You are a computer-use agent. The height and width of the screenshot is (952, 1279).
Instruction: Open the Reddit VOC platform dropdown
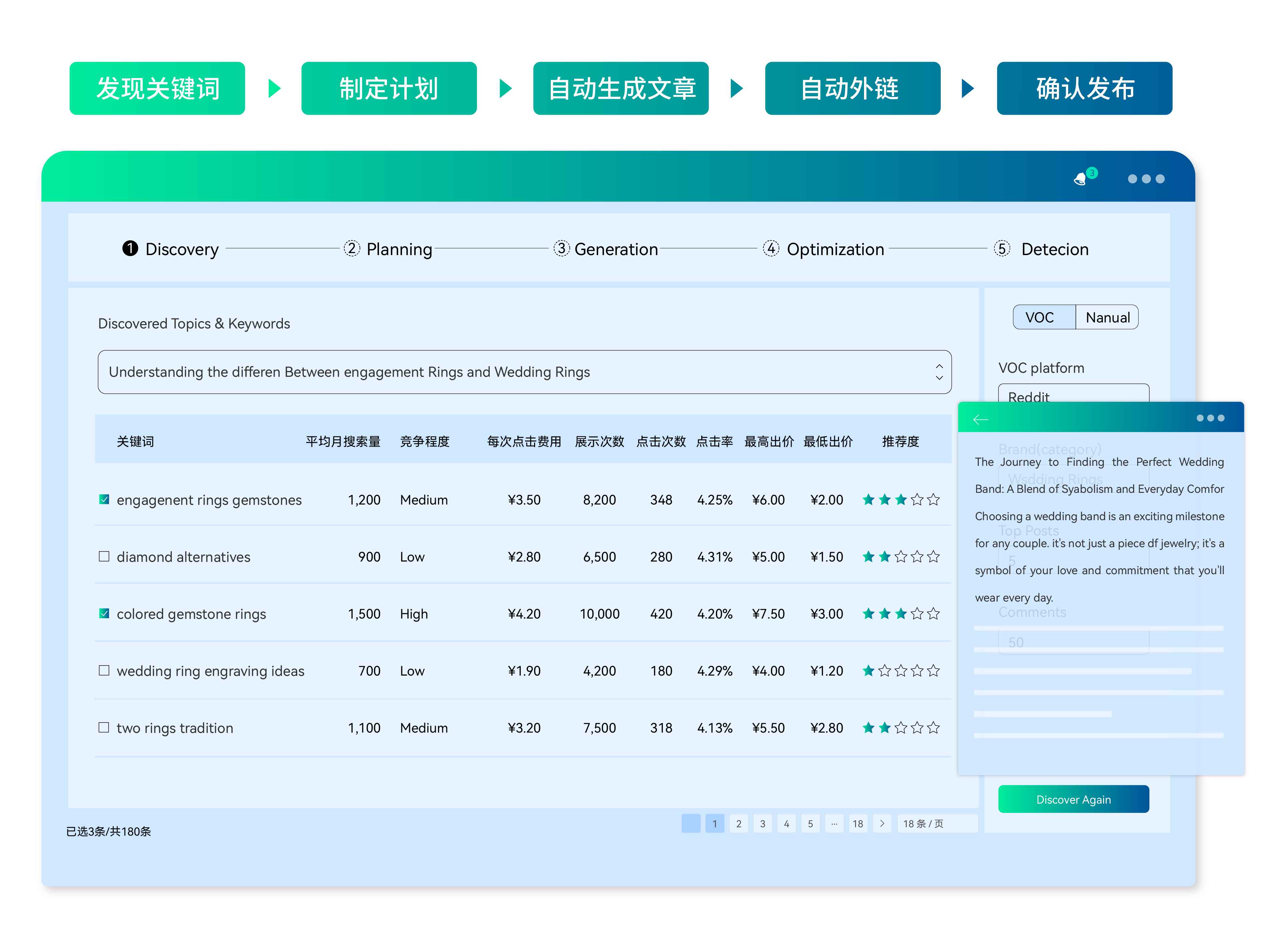coord(1073,393)
